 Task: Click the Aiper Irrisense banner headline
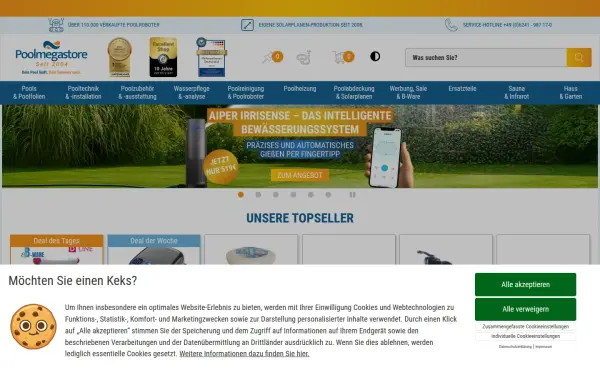300,122
